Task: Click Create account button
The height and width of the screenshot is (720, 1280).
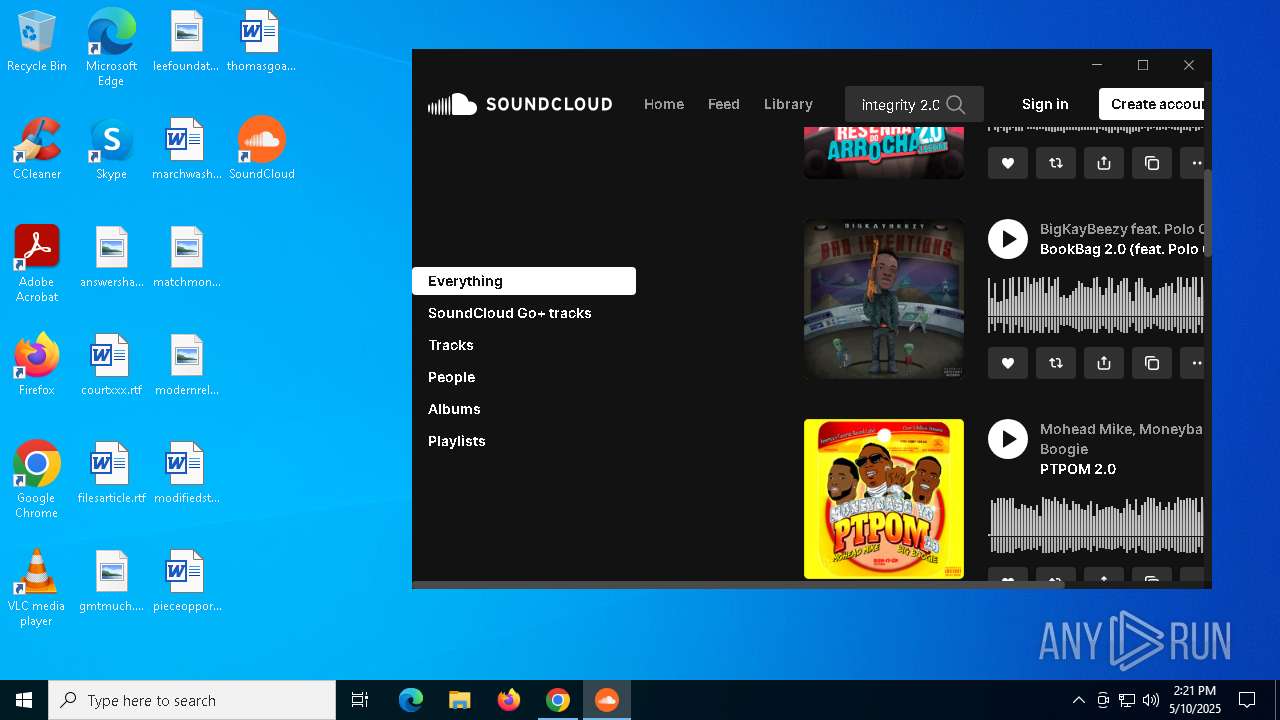Action: pos(1152,104)
